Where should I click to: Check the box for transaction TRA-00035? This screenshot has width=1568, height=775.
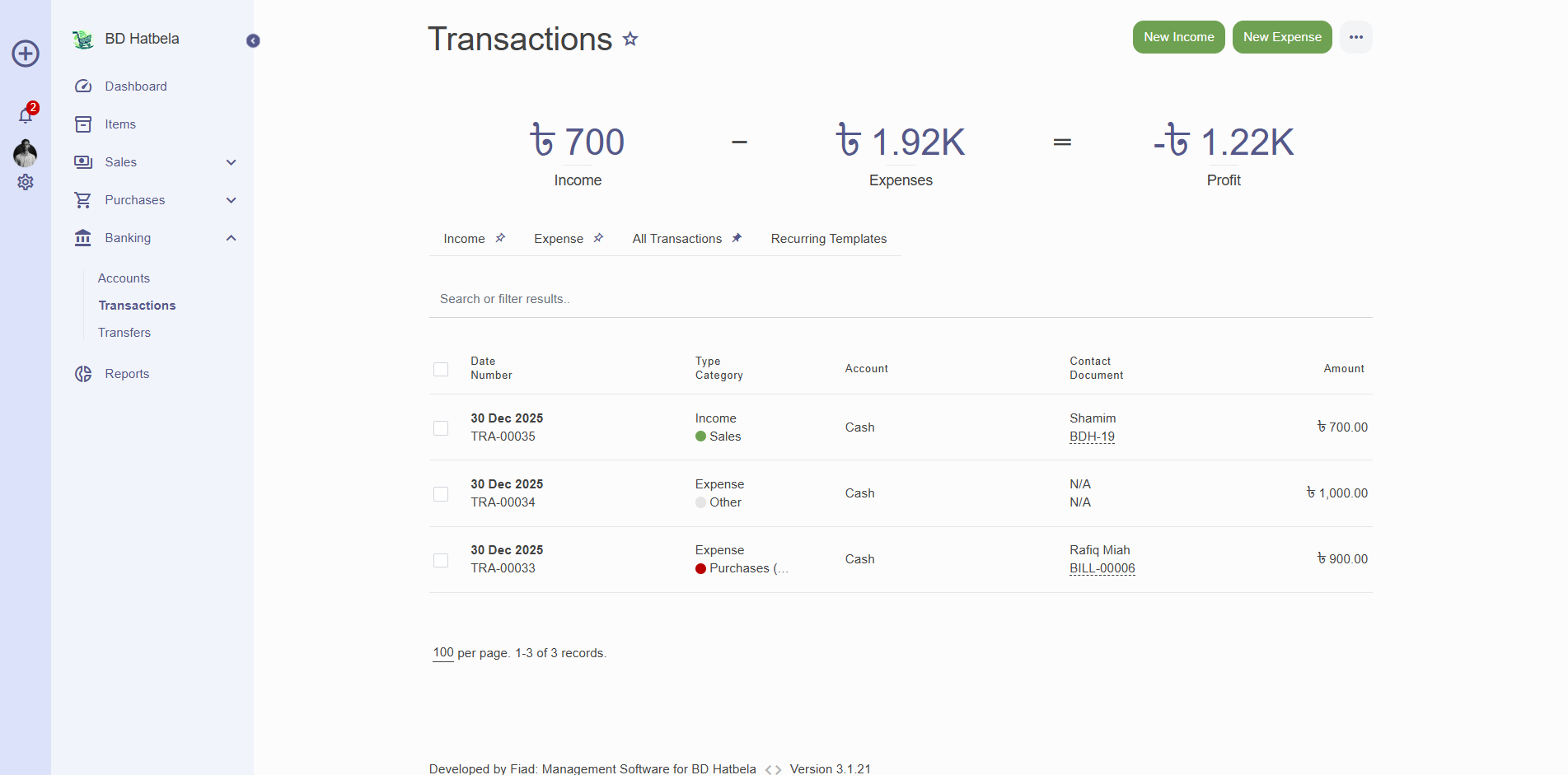[x=441, y=428]
